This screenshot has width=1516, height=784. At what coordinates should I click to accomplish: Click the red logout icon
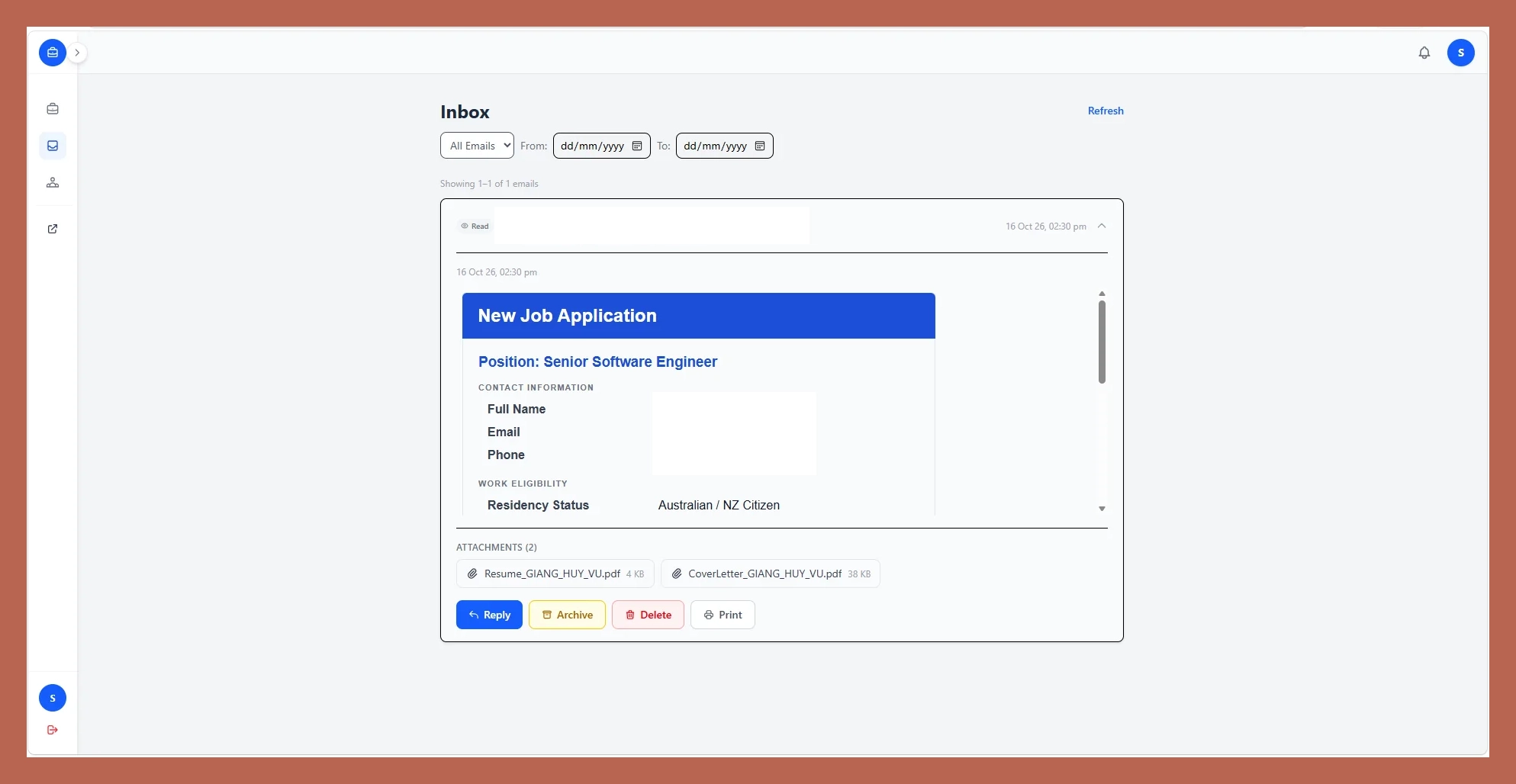click(x=53, y=730)
